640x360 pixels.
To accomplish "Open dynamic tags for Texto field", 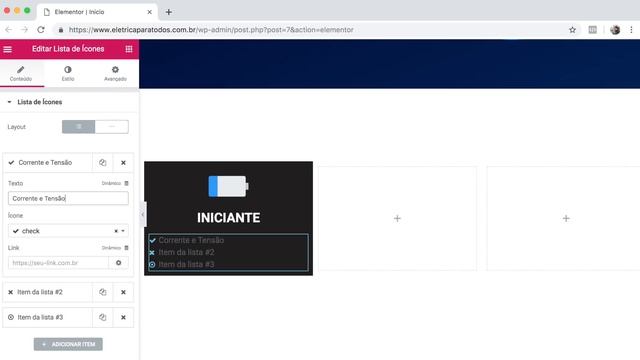I will coord(115,183).
